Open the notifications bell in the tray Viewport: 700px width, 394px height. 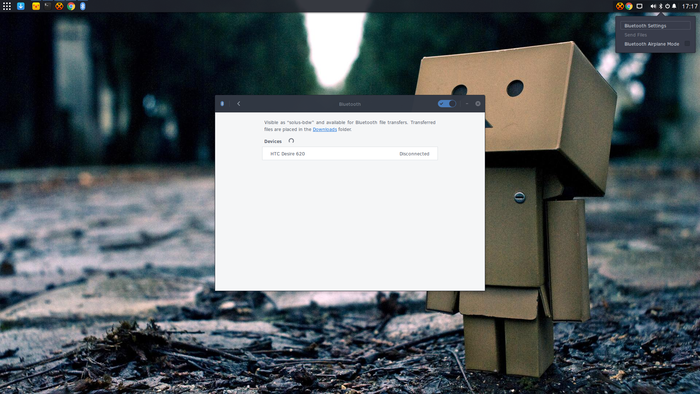pos(674,6)
